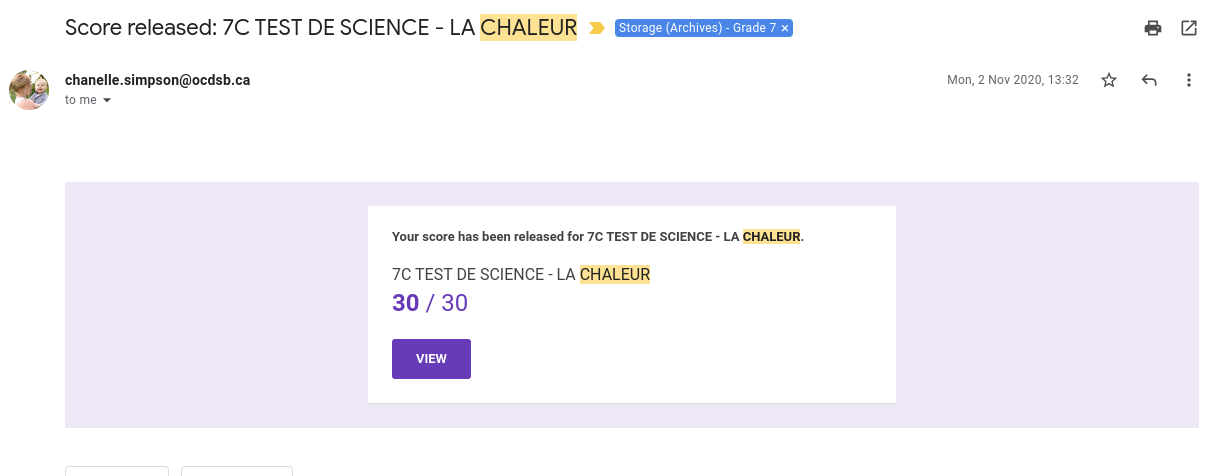Click the bold "Your score has been released" sentence

click(597, 237)
